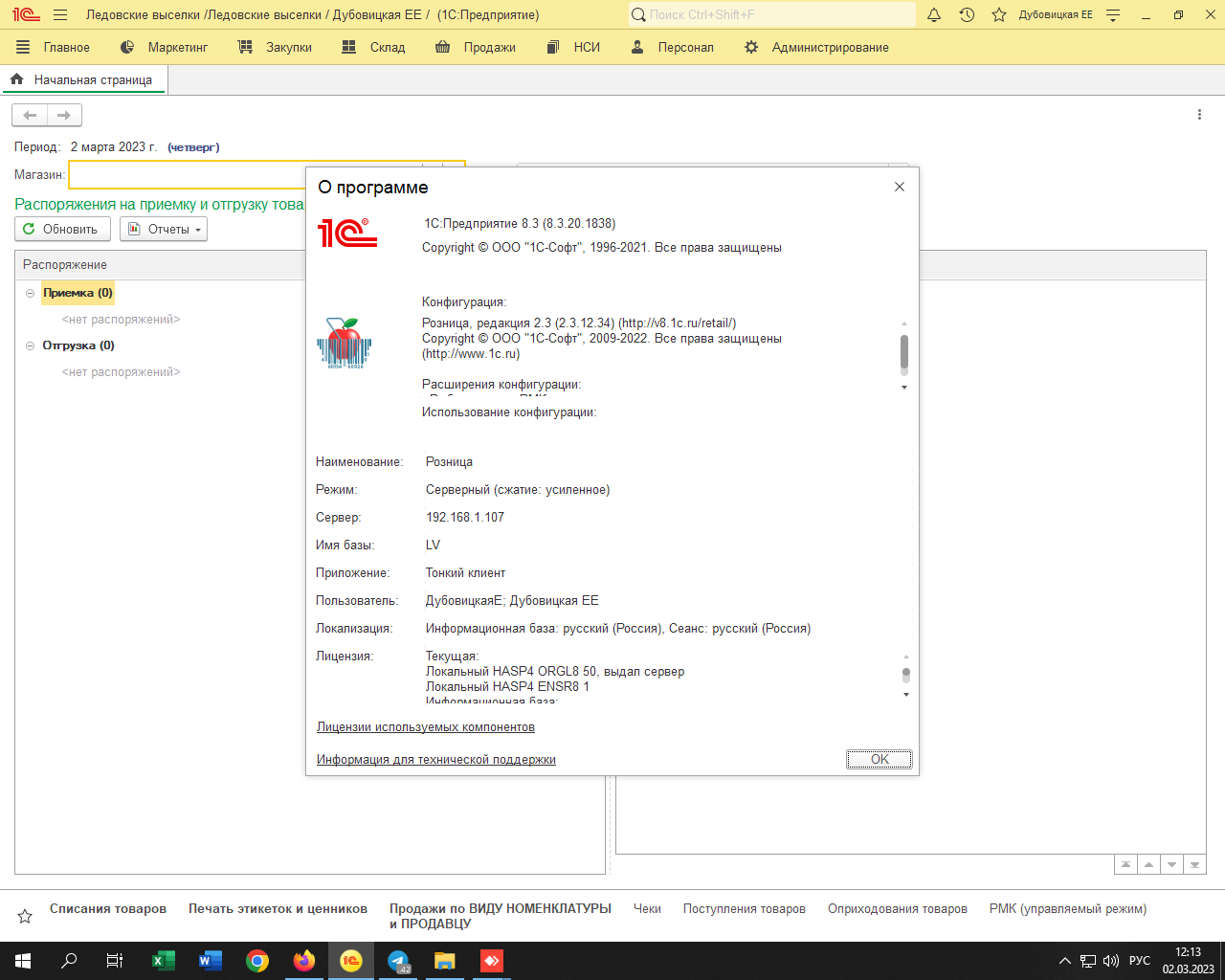The image size is (1225, 980).
Task: Open Оприходования товаров shortcut
Action: point(898,909)
